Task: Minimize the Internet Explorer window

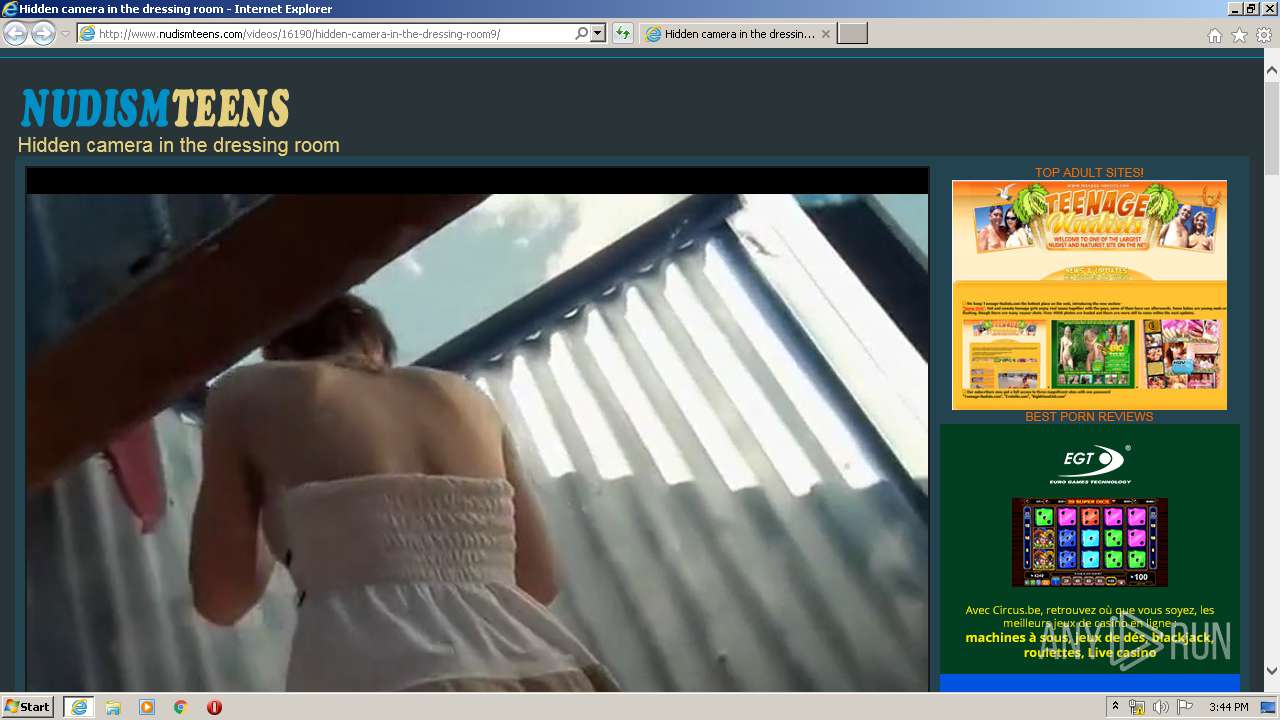Action: [x=1235, y=9]
